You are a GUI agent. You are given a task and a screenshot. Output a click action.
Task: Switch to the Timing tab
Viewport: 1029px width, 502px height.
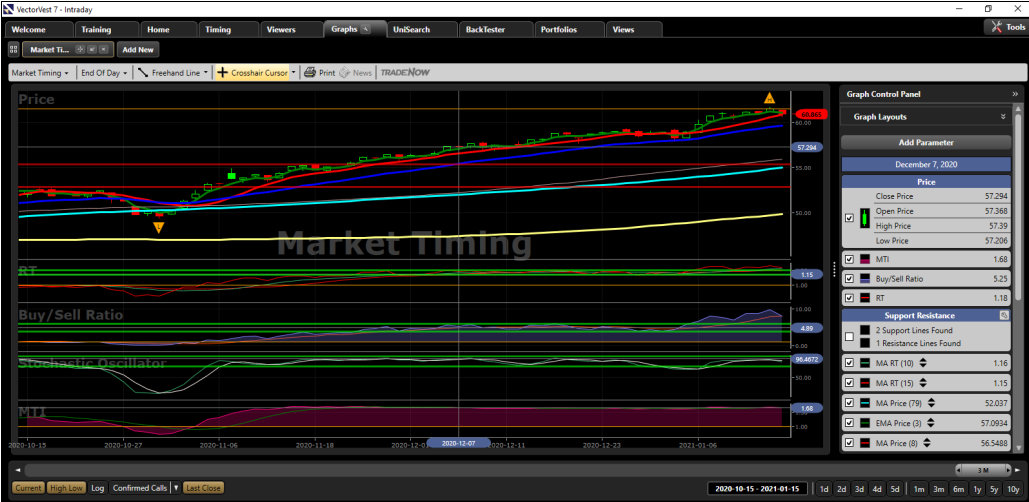[228, 30]
